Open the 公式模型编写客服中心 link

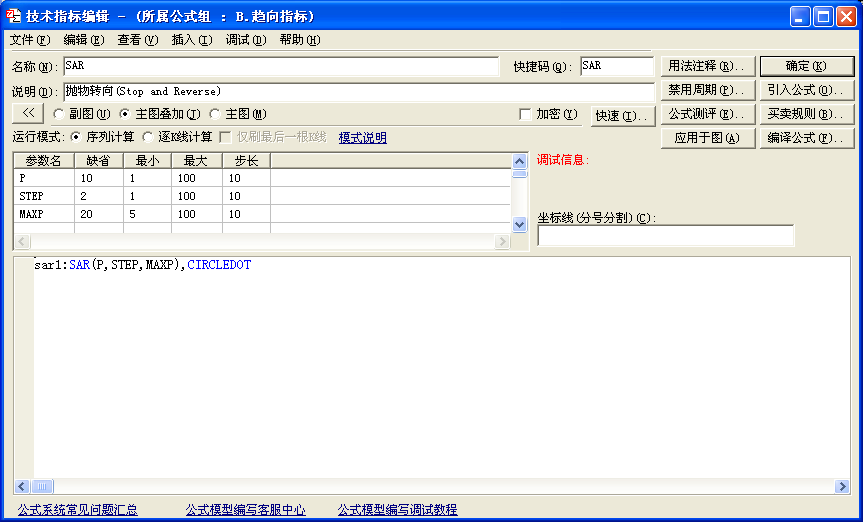(245, 510)
